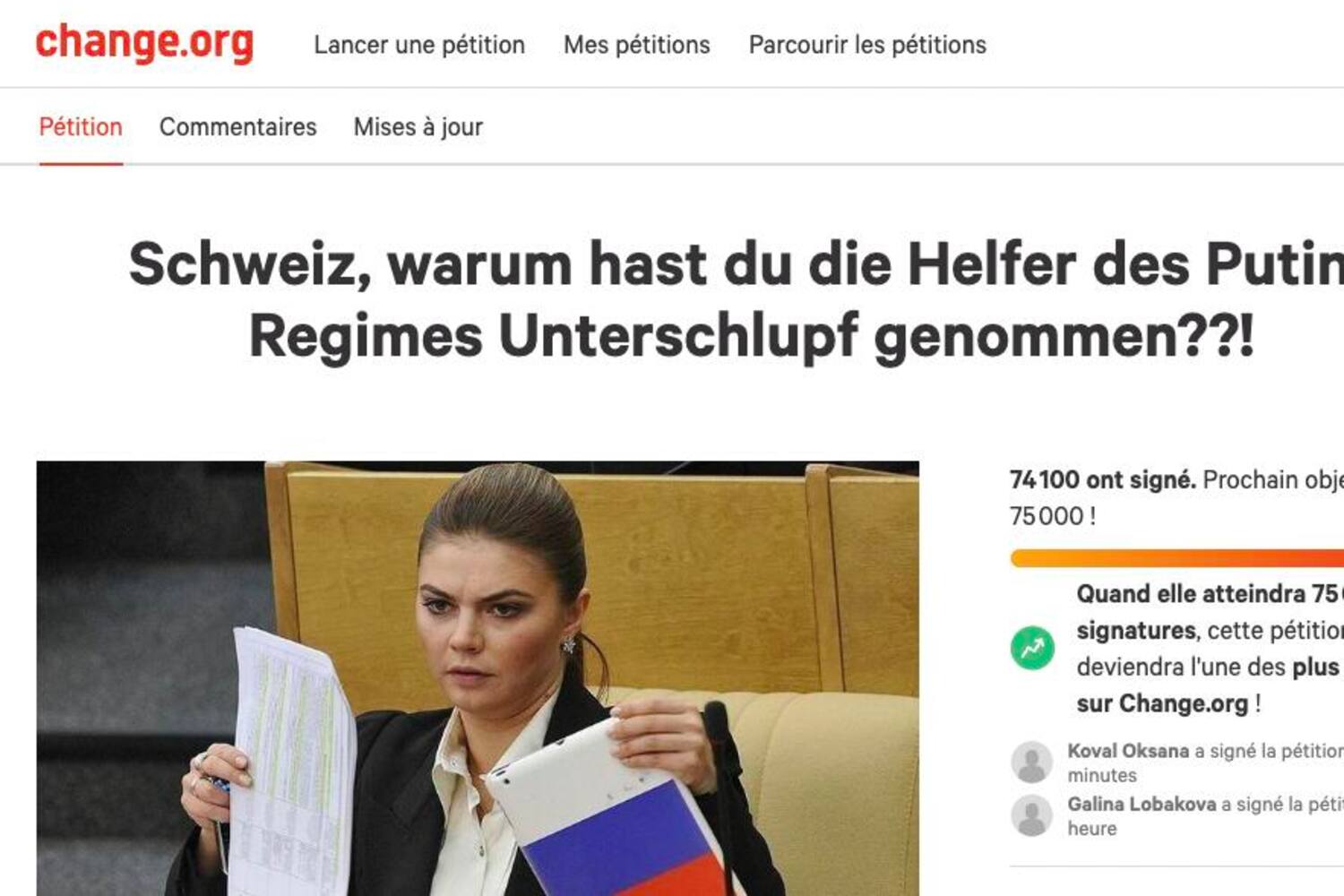Click the petition title heading
Image resolution: width=1344 pixels, height=896 pixels.
point(737,300)
